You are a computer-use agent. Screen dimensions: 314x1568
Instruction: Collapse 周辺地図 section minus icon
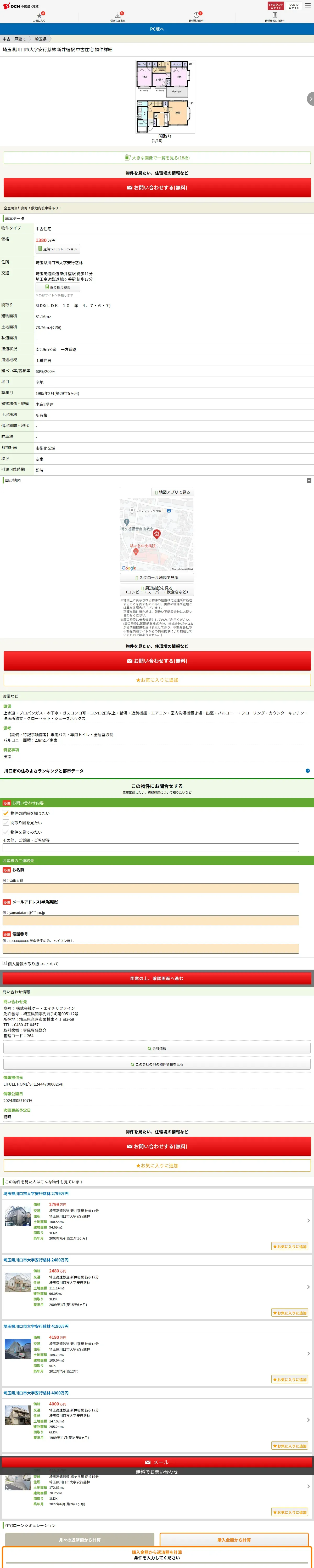tap(309, 480)
